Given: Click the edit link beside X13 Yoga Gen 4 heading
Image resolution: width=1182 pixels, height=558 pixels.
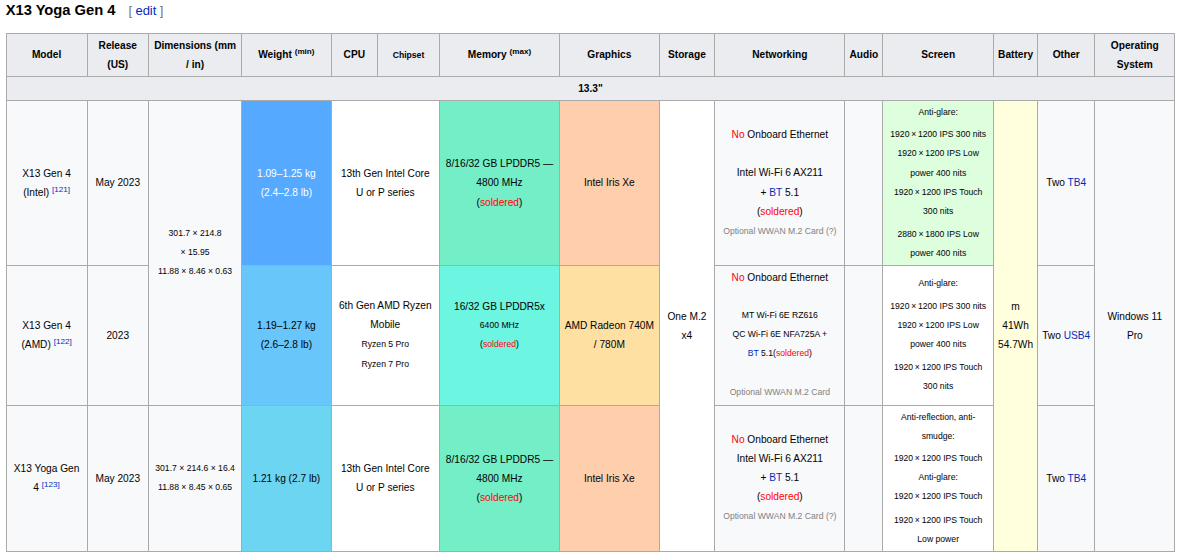Looking at the screenshot, I should (x=145, y=11).
